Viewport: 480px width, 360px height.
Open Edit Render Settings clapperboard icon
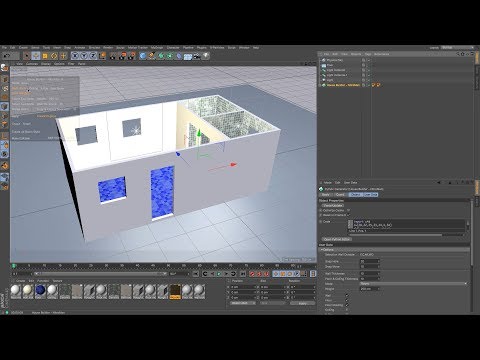coord(132,56)
